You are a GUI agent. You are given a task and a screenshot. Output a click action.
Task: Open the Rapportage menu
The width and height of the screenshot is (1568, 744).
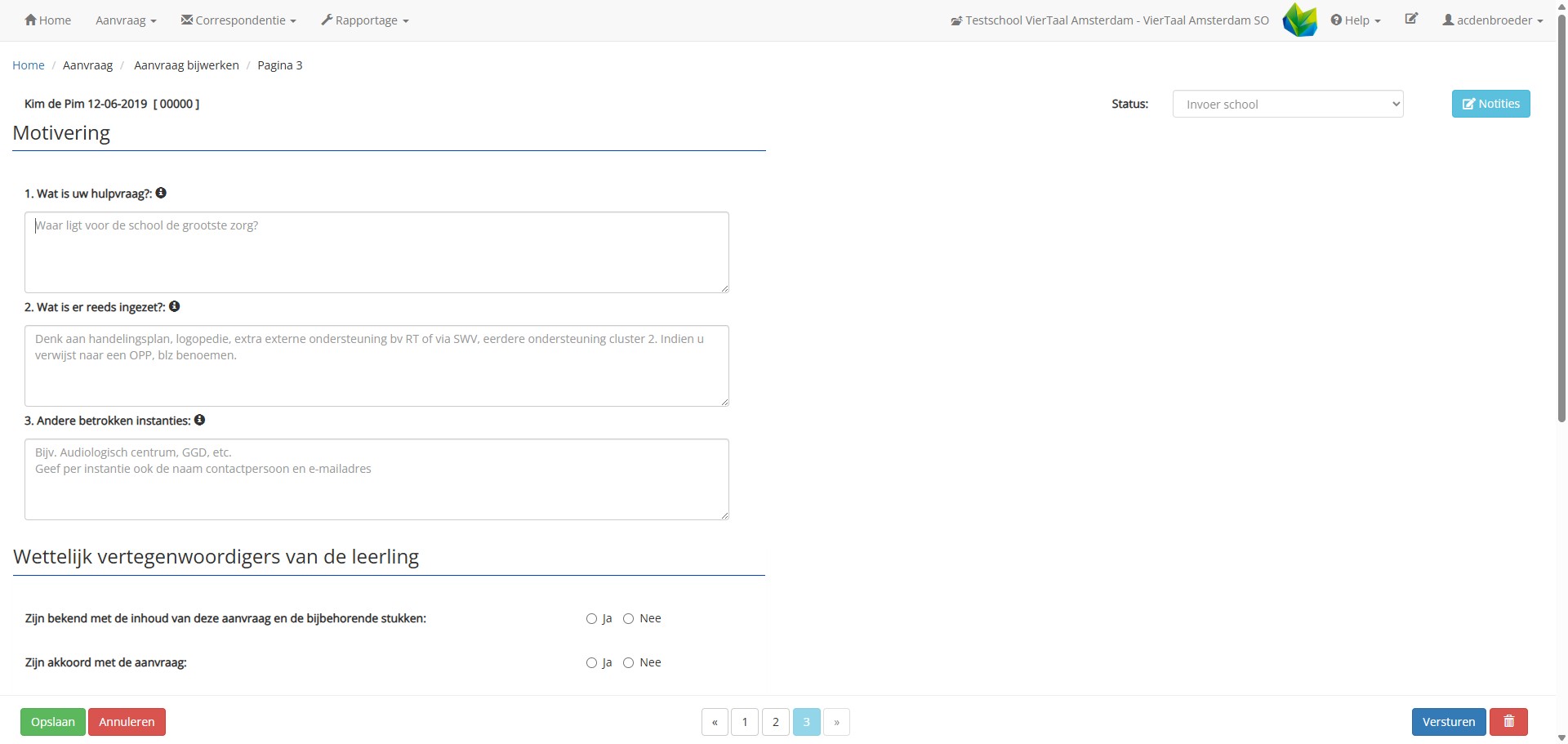coord(365,20)
